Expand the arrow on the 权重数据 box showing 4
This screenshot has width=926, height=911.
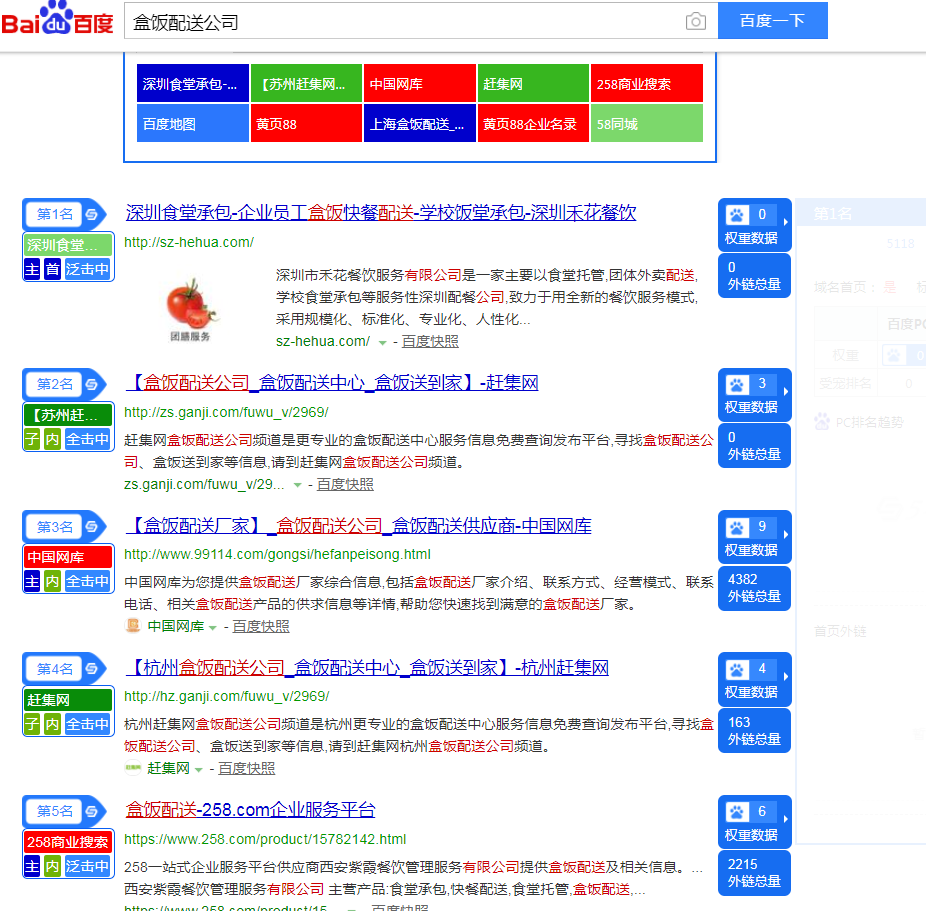click(x=785, y=677)
